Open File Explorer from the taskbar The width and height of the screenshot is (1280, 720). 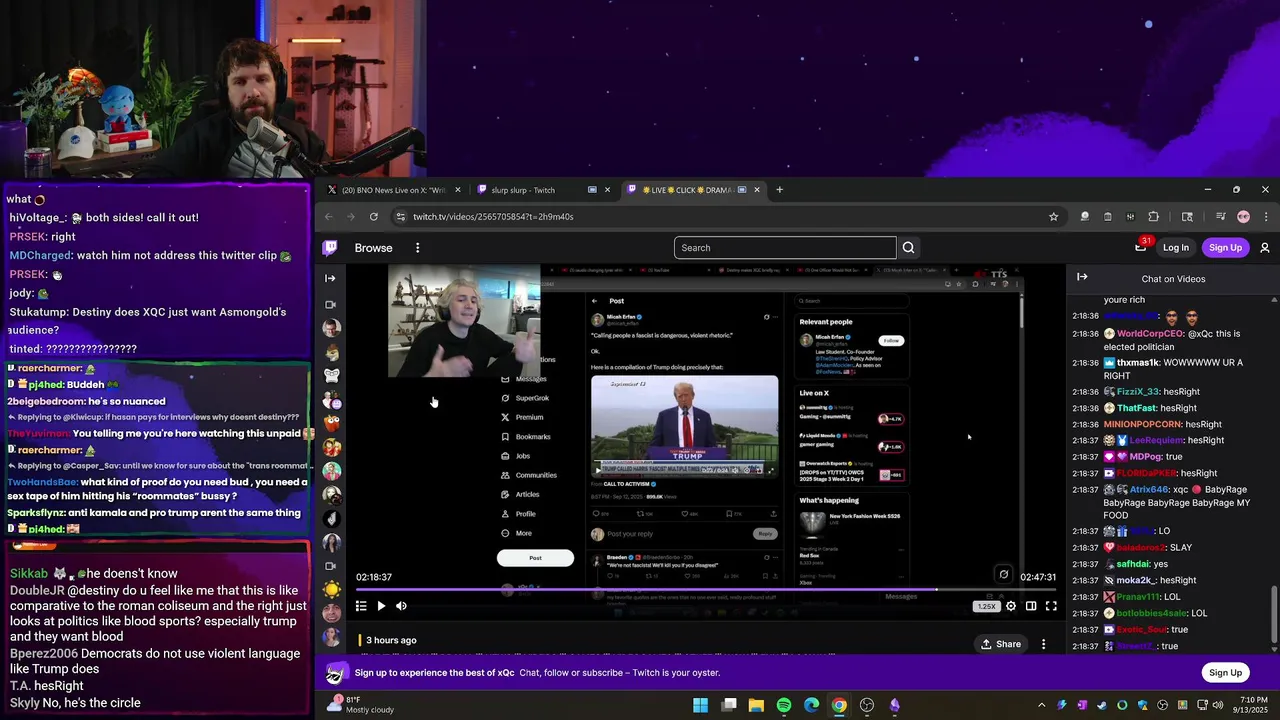point(756,705)
